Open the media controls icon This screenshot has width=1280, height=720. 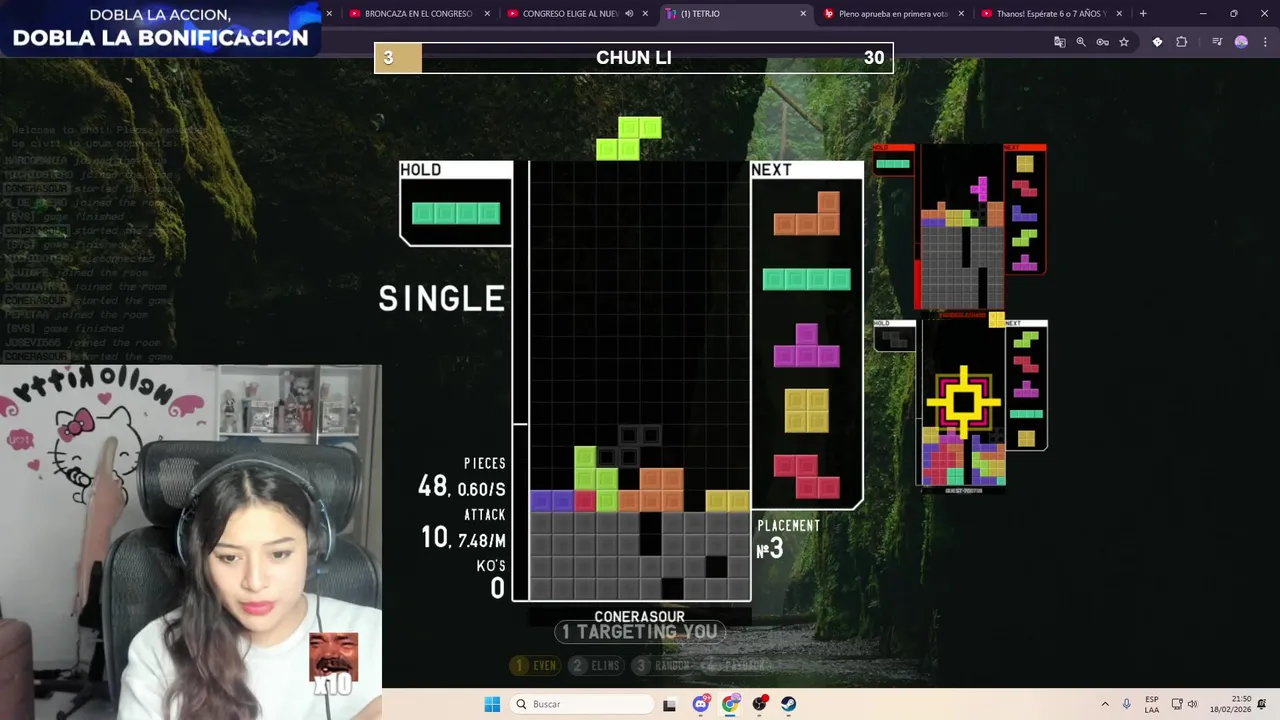(1217, 42)
